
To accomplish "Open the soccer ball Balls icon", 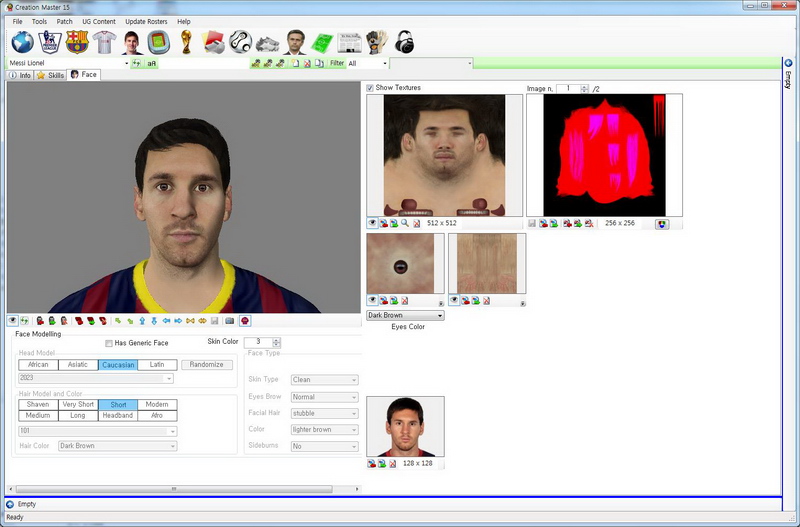I will point(240,42).
